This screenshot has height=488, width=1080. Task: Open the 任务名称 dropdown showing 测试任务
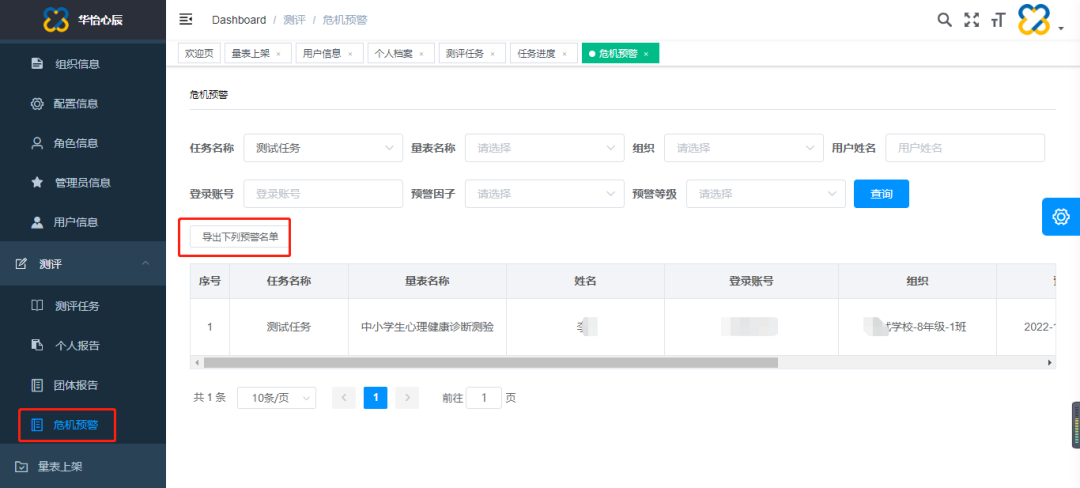323,147
